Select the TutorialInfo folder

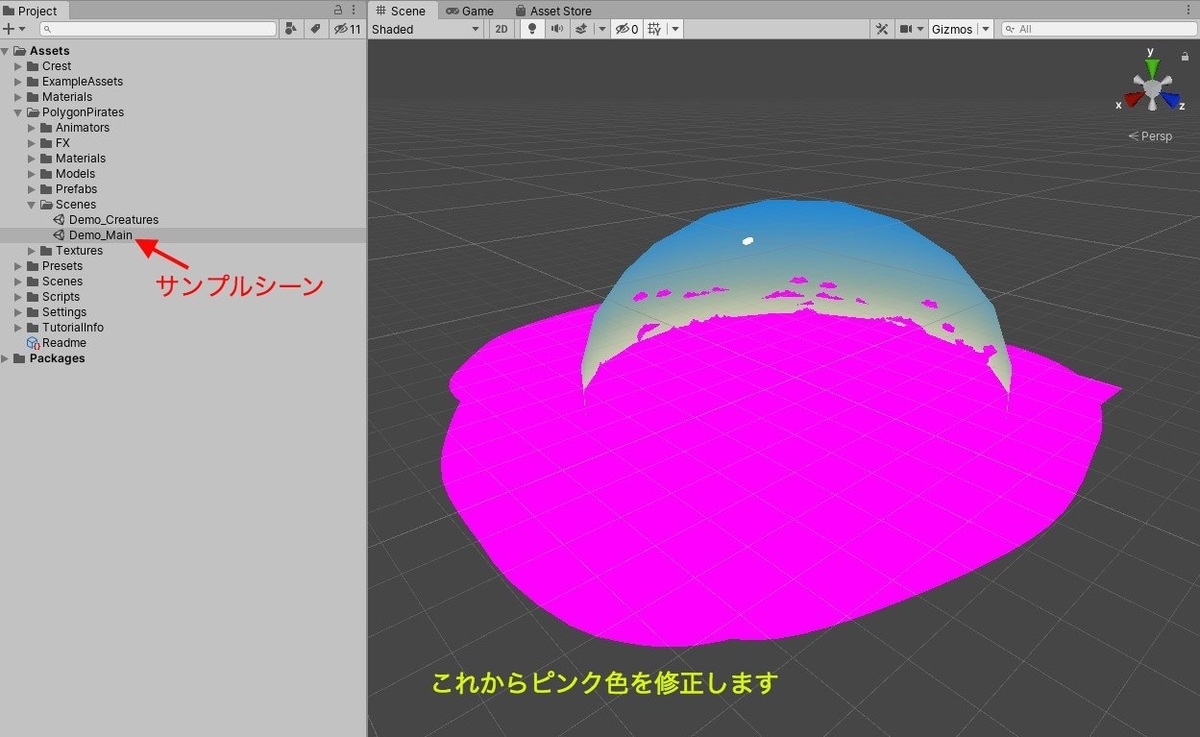tap(72, 328)
